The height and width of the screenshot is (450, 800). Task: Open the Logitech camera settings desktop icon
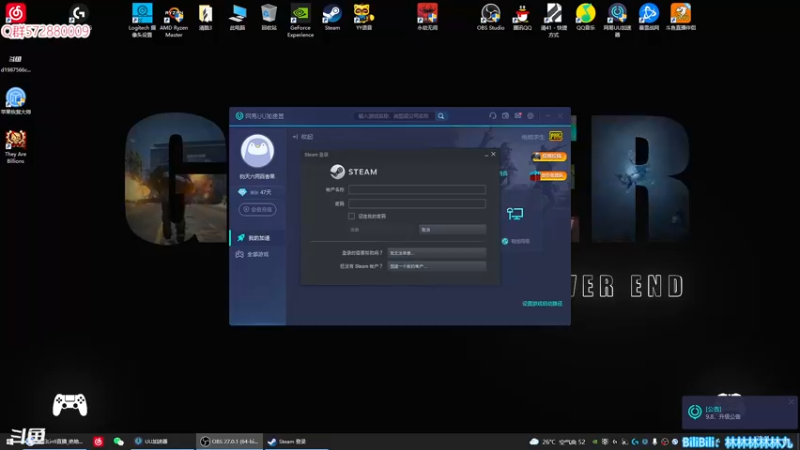click(x=142, y=20)
